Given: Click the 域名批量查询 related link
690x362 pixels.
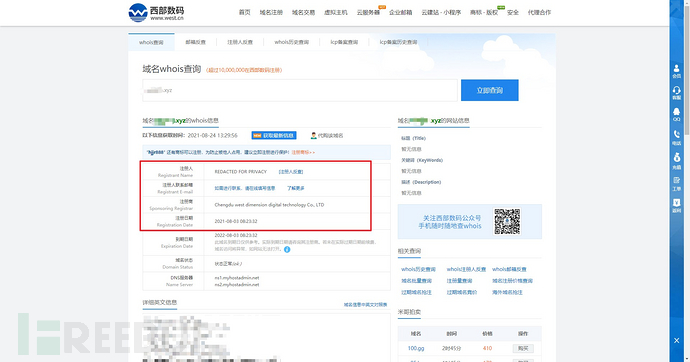Looking at the screenshot, I should pos(416,281).
